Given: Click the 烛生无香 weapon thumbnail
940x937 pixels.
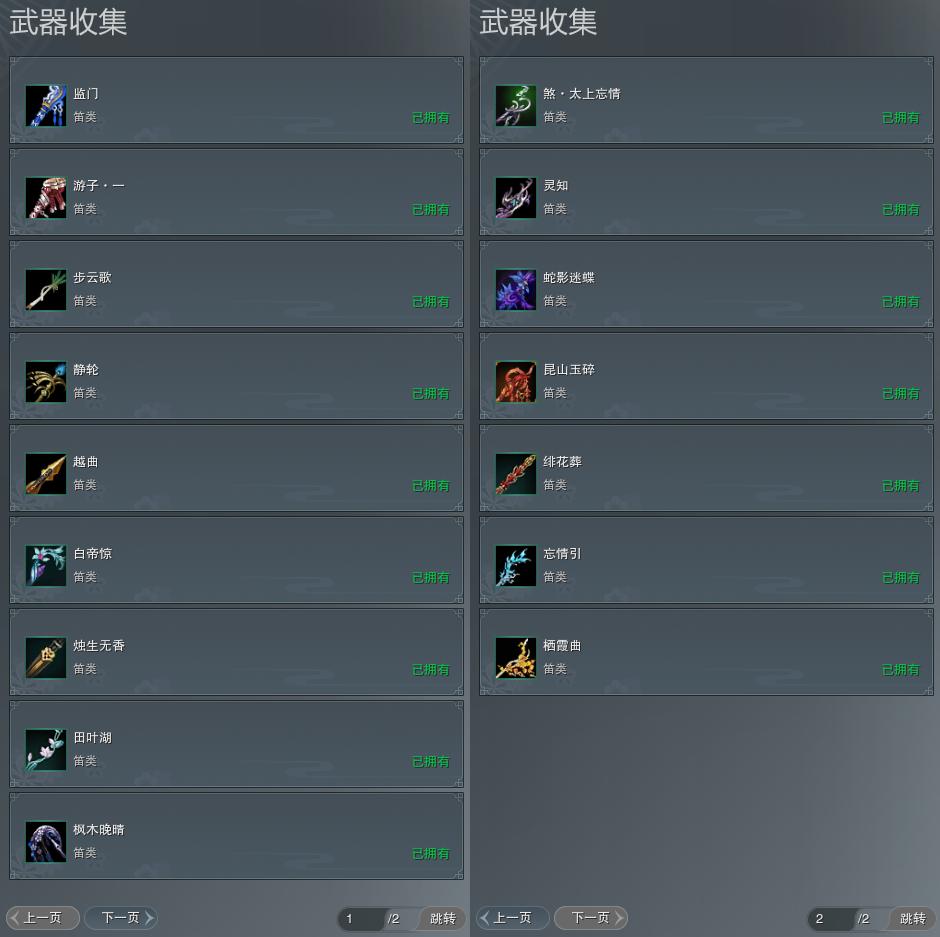Looking at the screenshot, I should point(46,658).
